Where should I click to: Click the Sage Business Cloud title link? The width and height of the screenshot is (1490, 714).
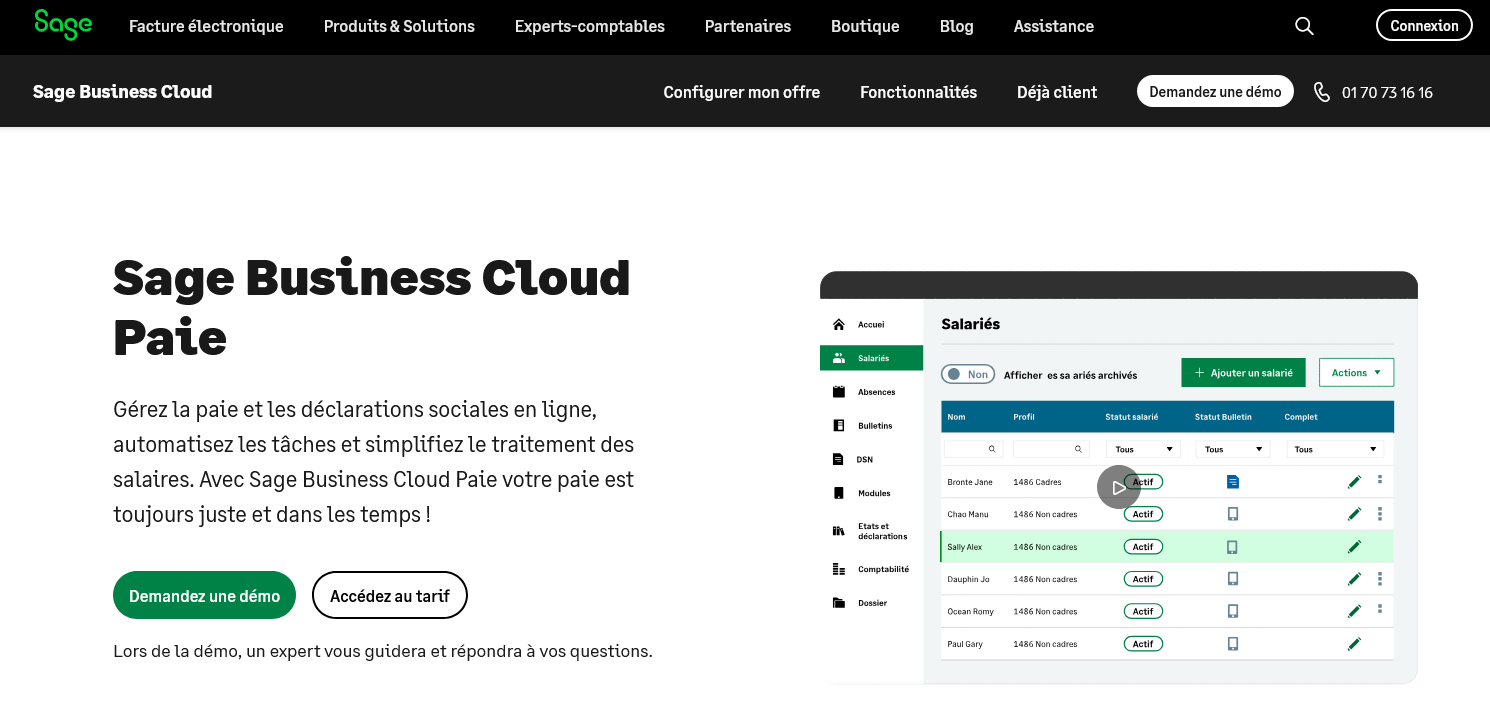[122, 92]
